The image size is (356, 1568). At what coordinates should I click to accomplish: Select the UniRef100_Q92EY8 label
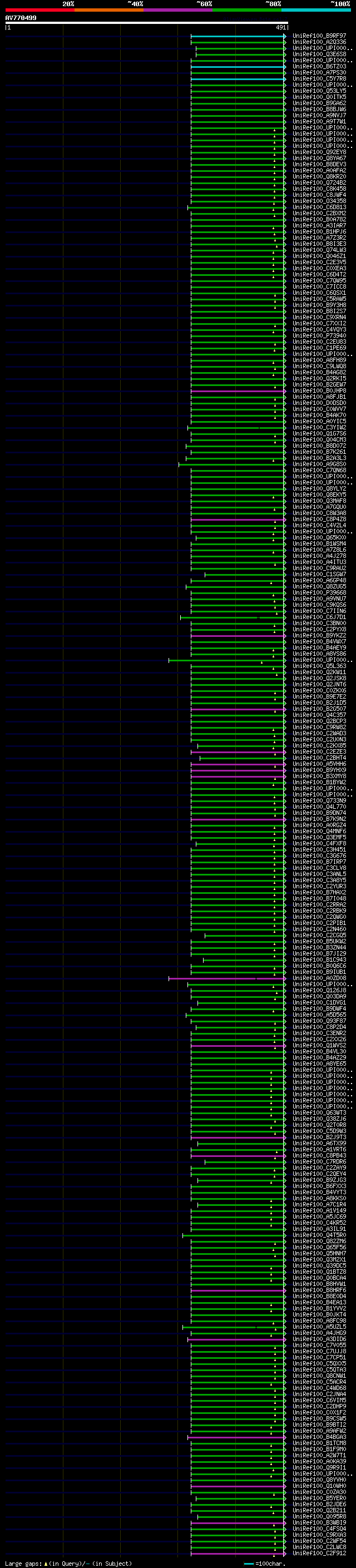coord(319,152)
